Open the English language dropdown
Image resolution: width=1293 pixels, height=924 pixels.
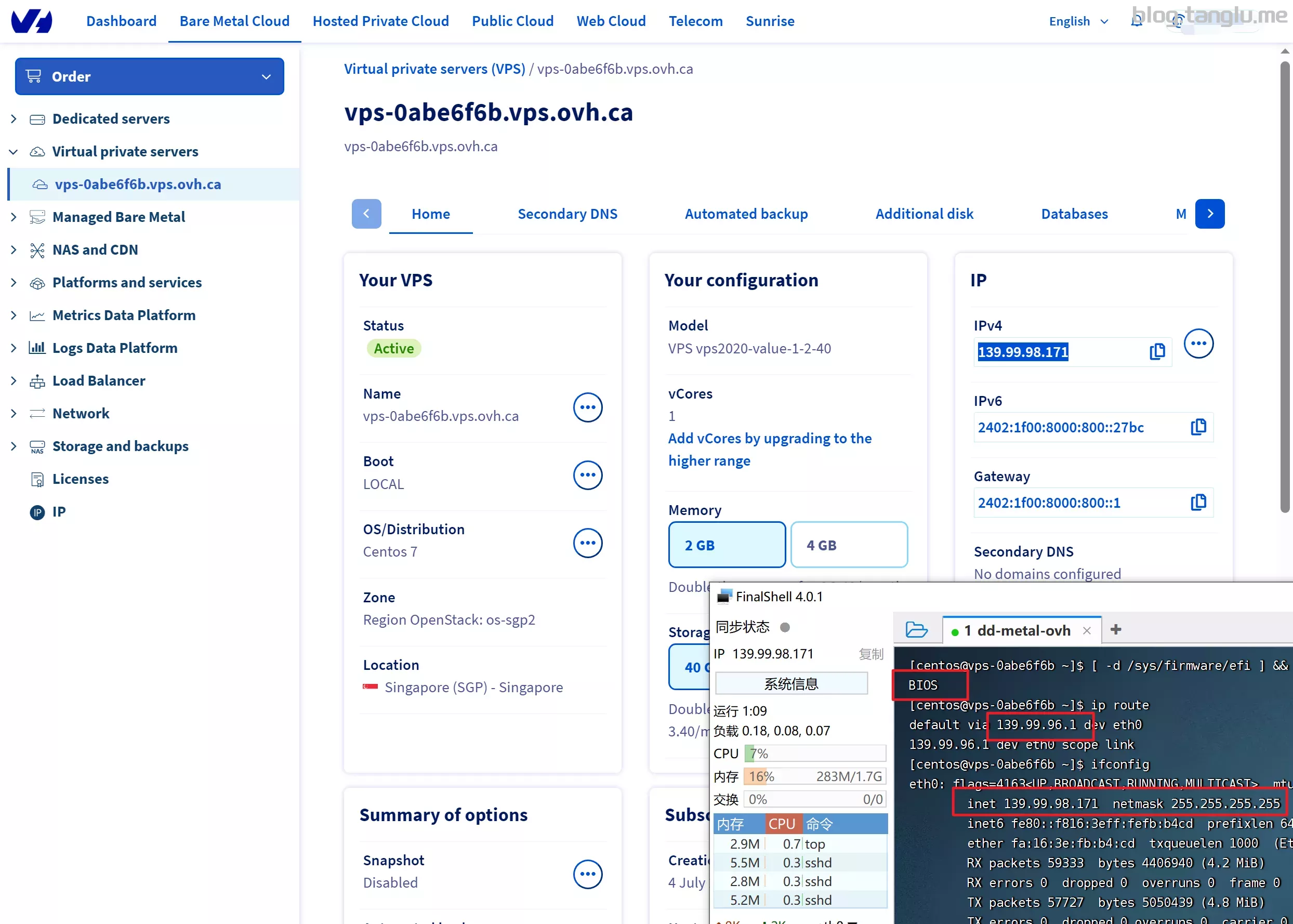[1078, 21]
